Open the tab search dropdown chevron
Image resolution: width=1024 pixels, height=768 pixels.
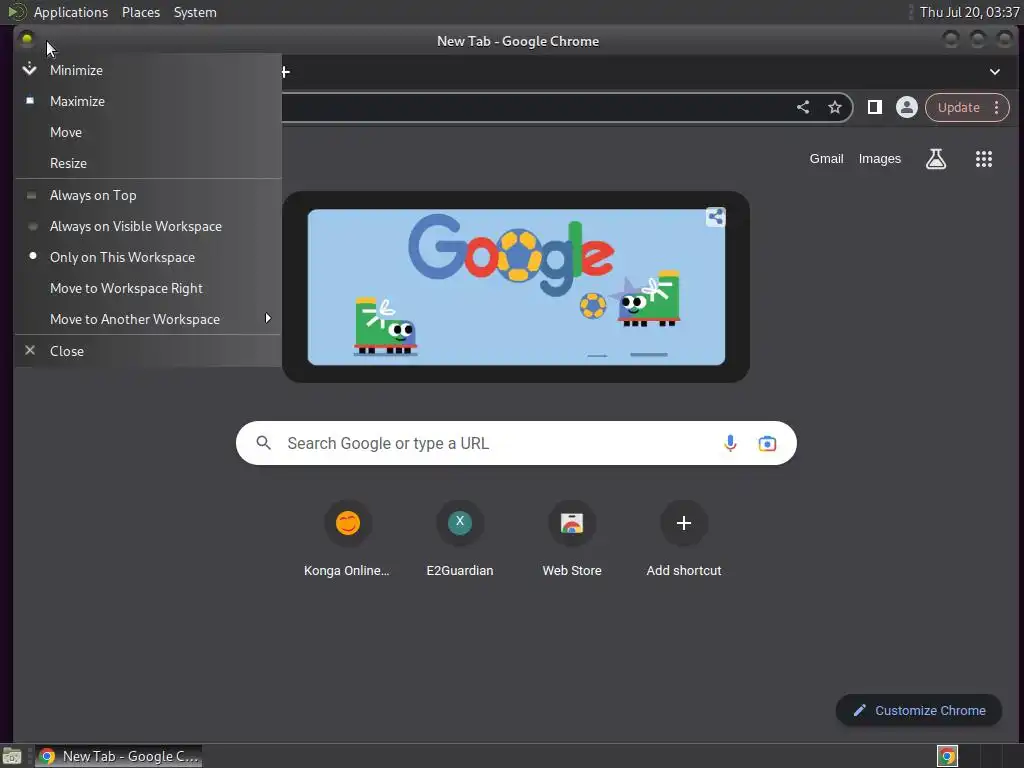pyautogui.click(x=995, y=72)
